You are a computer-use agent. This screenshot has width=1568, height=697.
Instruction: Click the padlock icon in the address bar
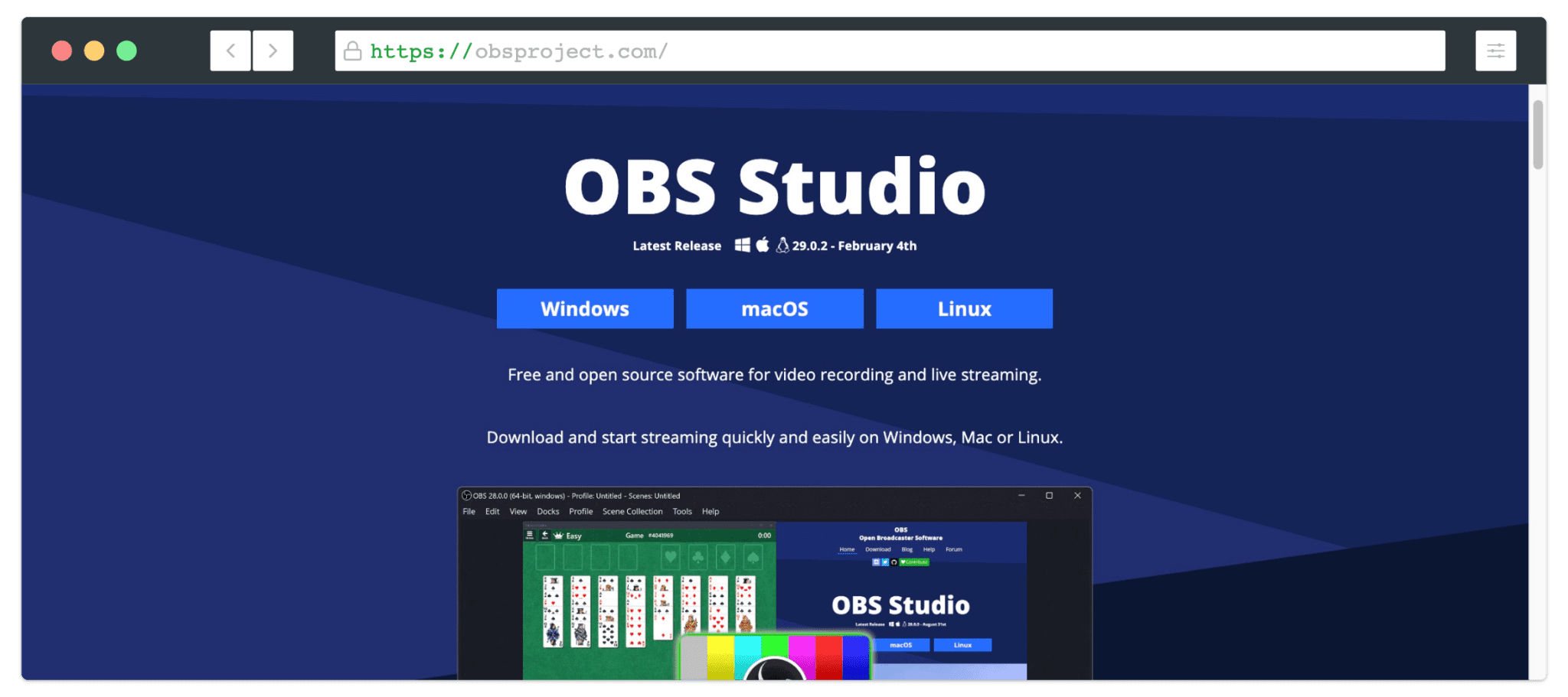coord(352,50)
